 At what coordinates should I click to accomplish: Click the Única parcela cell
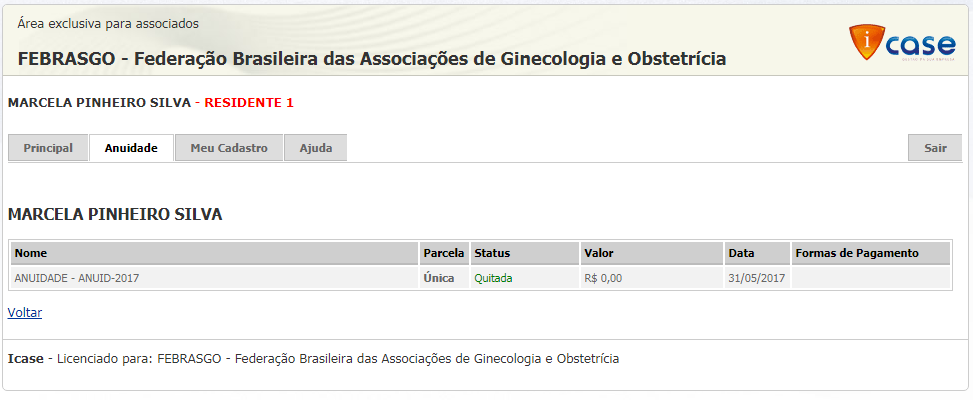tap(439, 278)
